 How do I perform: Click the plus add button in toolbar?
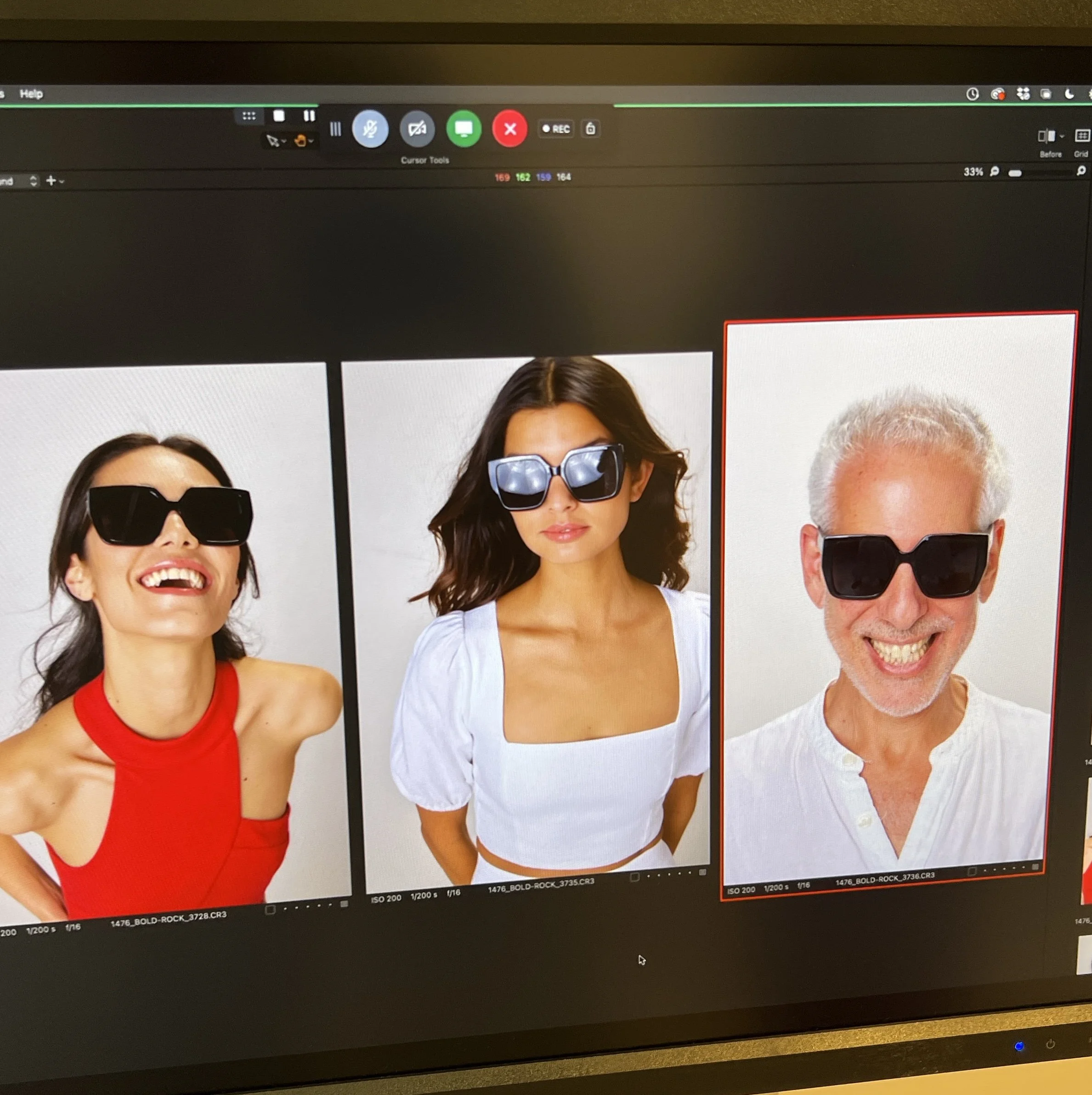(x=51, y=180)
